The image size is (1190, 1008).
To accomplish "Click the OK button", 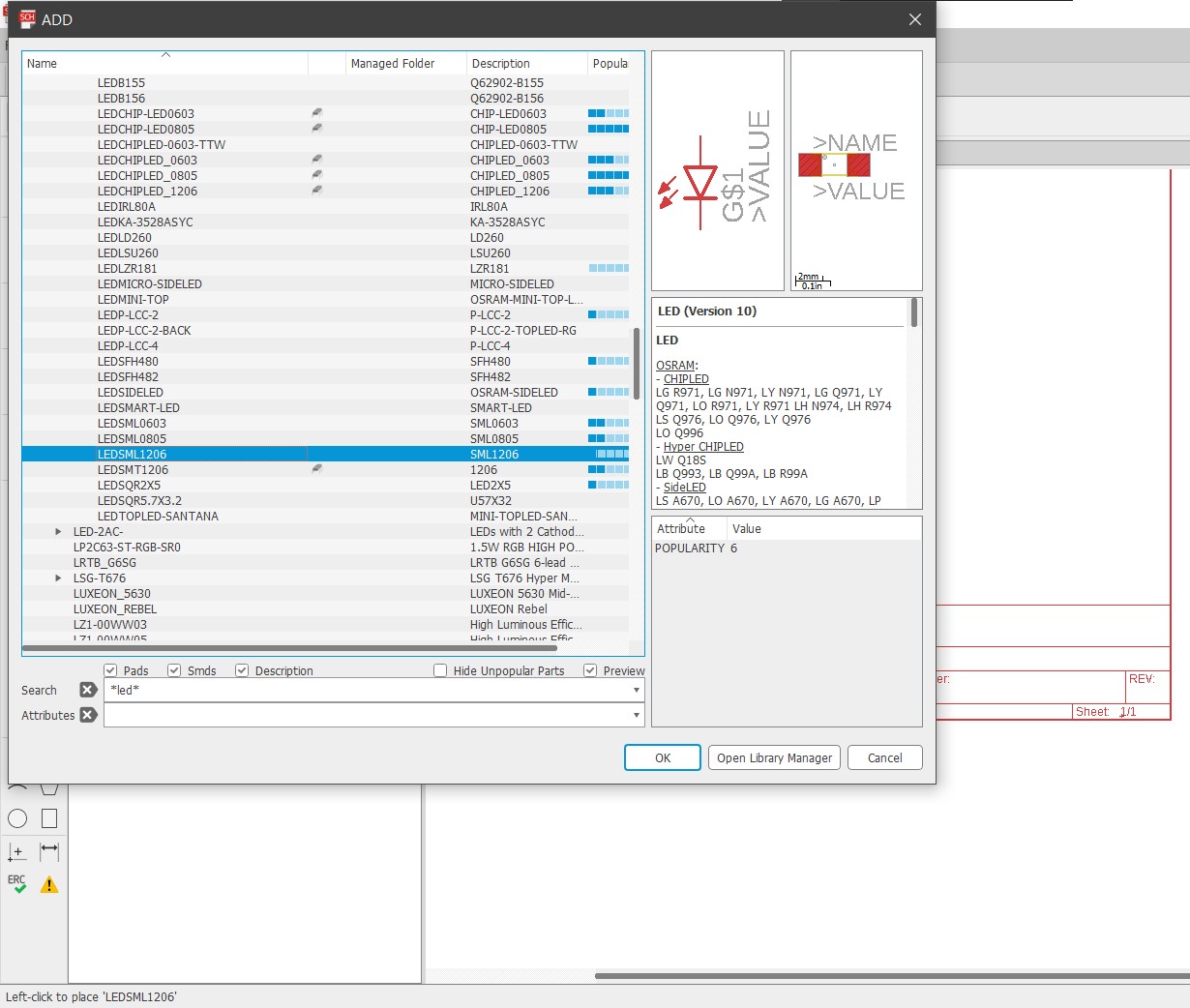I will [662, 757].
